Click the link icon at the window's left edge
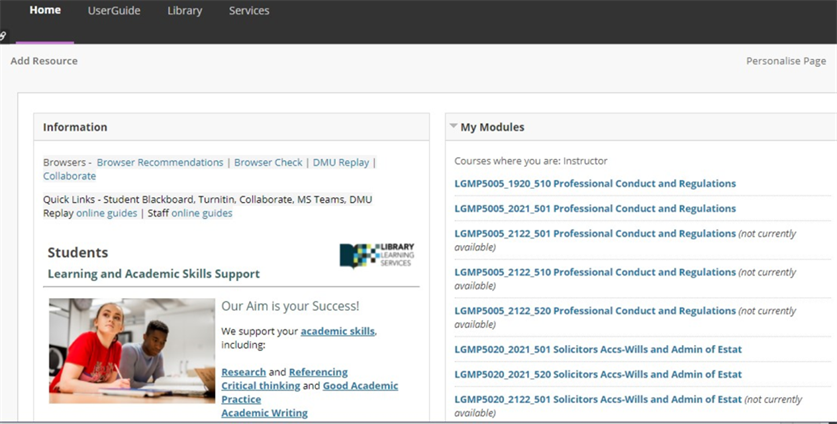This screenshot has width=837, height=424. 3,36
